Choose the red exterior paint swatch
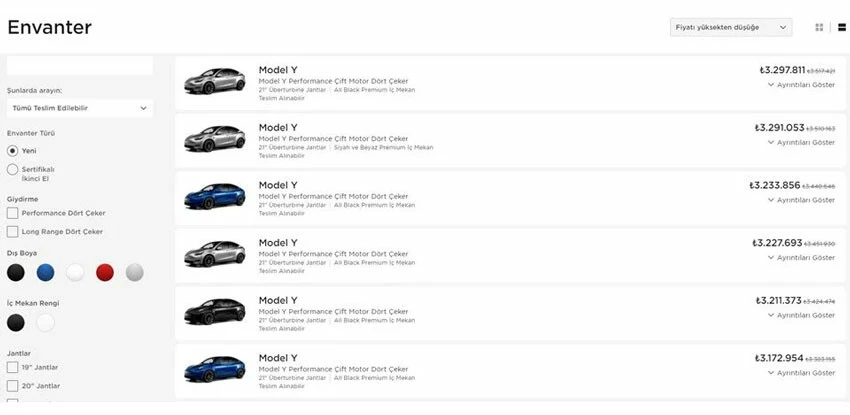Viewport: 850px width, 415px height. pos(105,273)
